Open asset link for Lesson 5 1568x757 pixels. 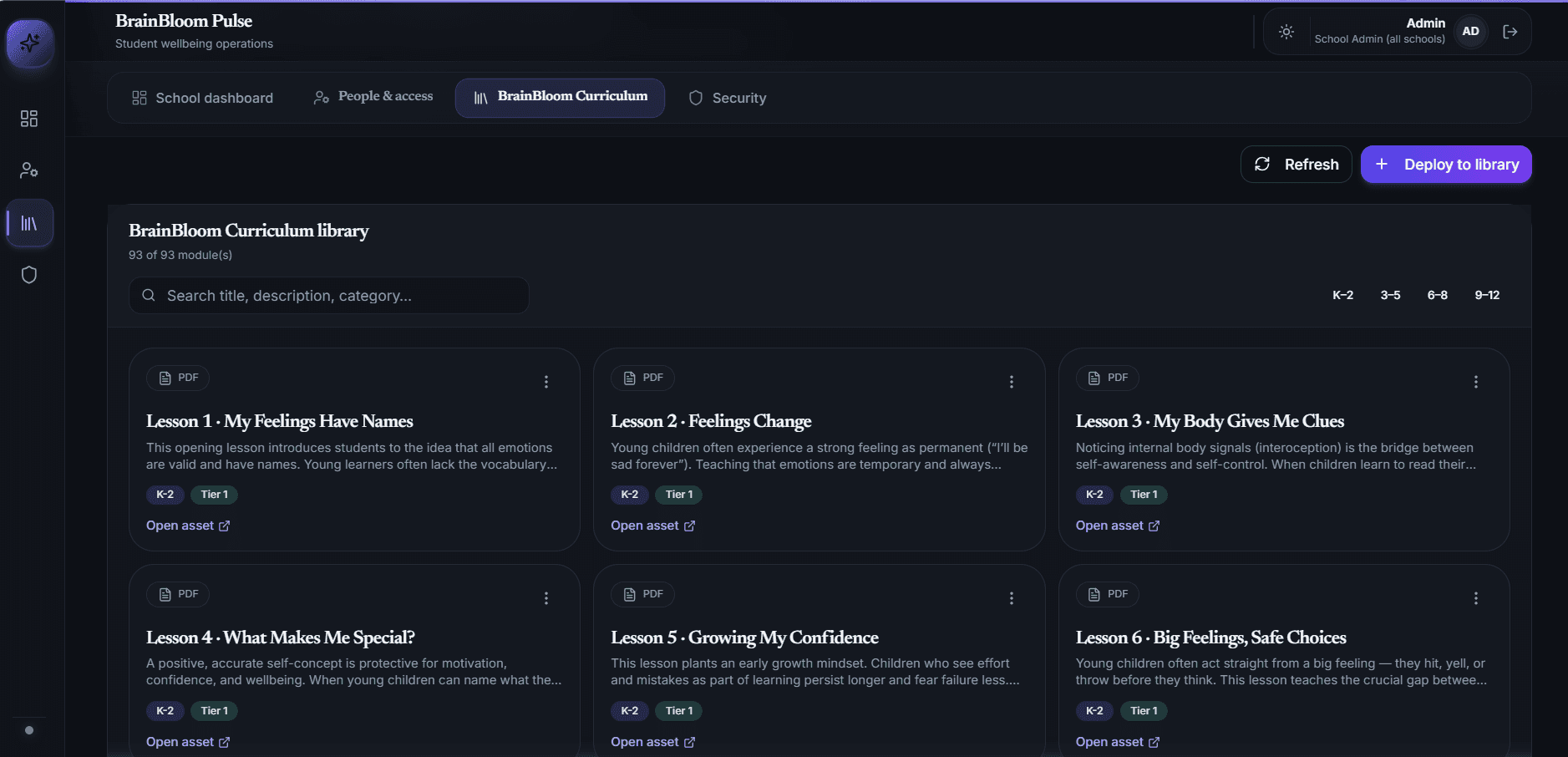pos(652,742)
